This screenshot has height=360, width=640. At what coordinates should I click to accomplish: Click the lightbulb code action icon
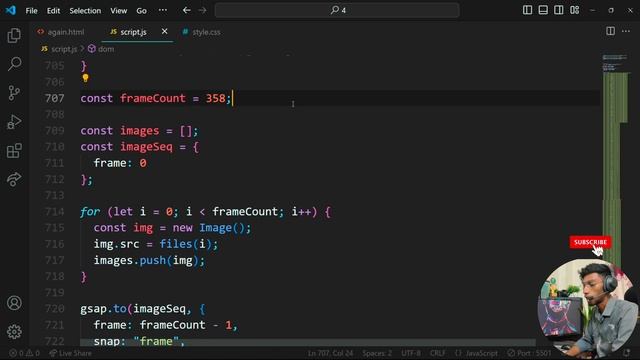point(85,78)
